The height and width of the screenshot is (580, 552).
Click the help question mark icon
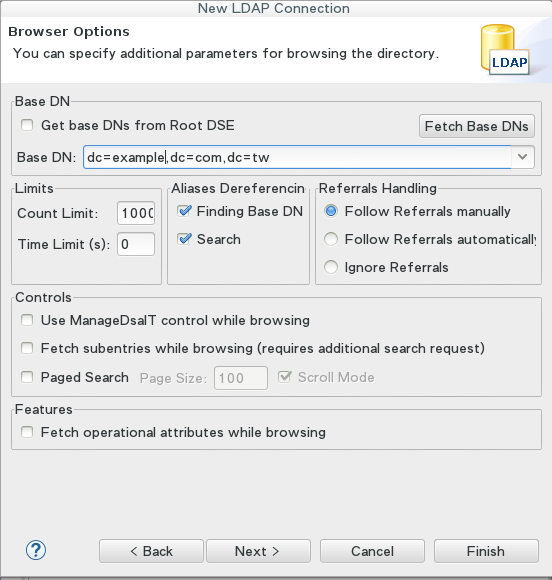(x=36, y=550)
